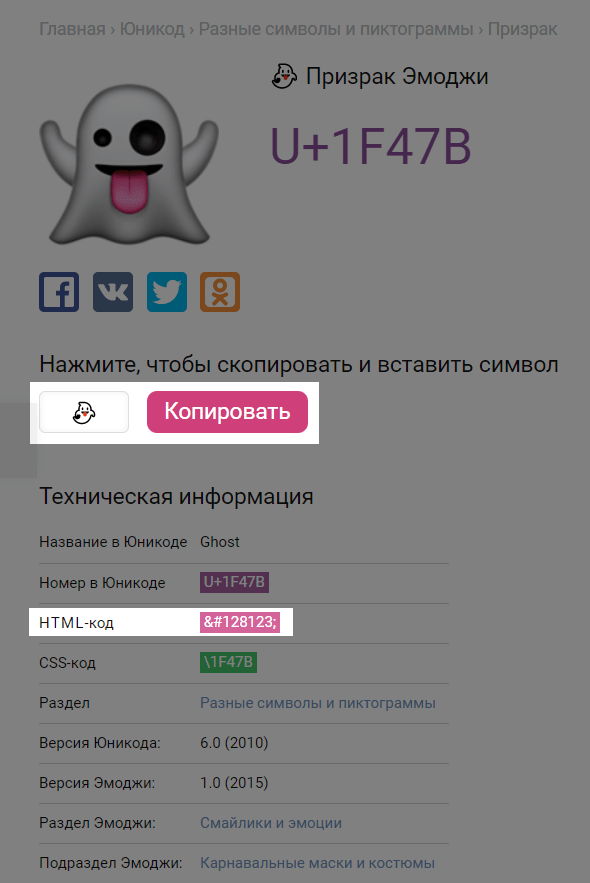Click the large ghost emoji image

(x=129, y=165)
